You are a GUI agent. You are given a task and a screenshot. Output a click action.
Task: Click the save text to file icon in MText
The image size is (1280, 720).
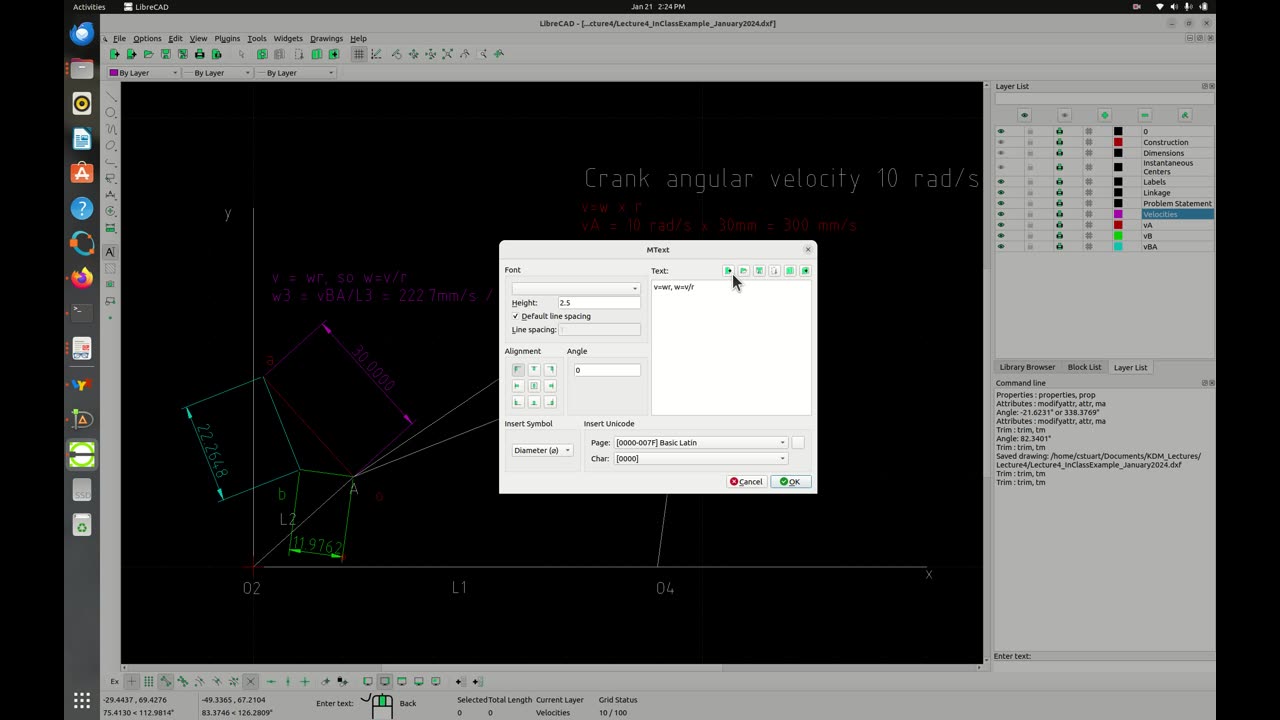(759, 271)
